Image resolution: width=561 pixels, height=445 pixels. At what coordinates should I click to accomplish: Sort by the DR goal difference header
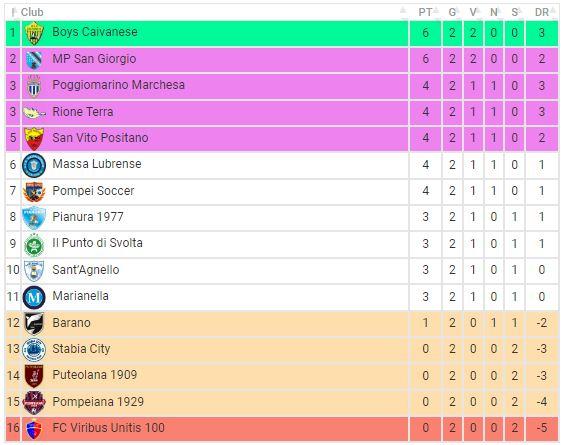click(542, 12)
